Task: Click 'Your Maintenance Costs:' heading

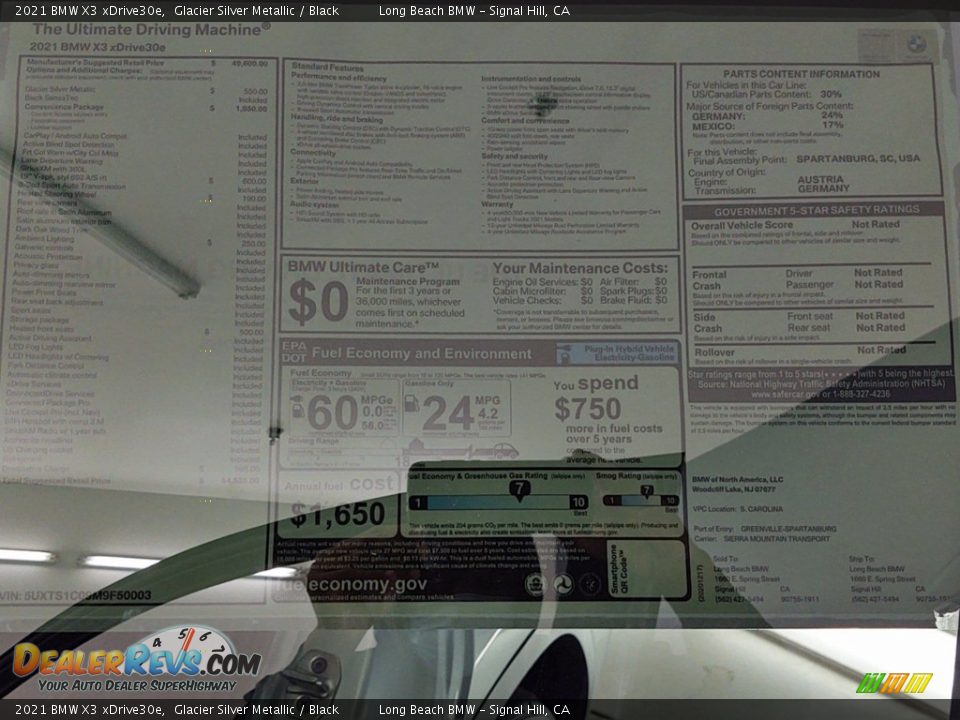Action: click(x=580, y=268)
